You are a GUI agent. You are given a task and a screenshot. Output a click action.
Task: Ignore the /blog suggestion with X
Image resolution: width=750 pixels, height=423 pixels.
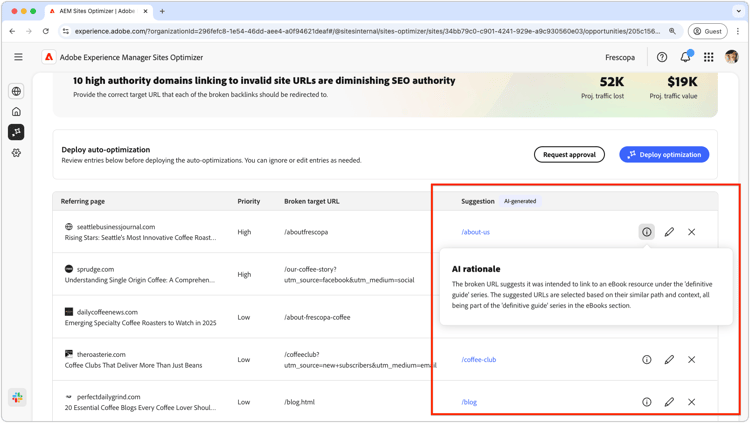point(692,402)
